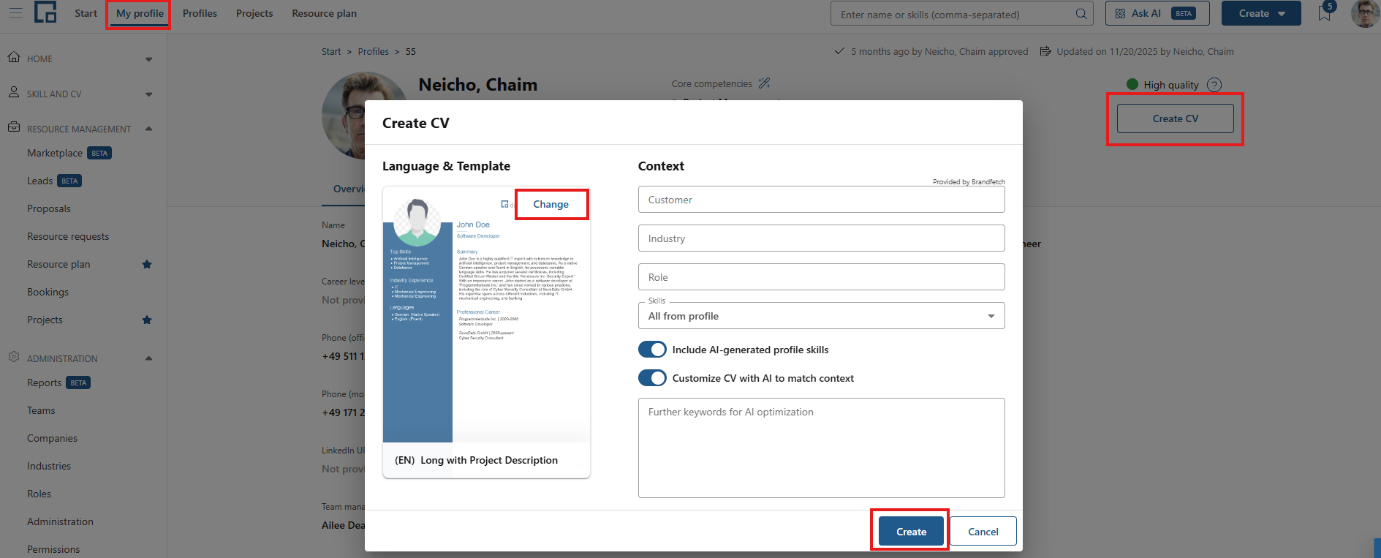Click the Profiles breadcrumb link
This screenshot has width=1381, height=558.
[373, 51]
